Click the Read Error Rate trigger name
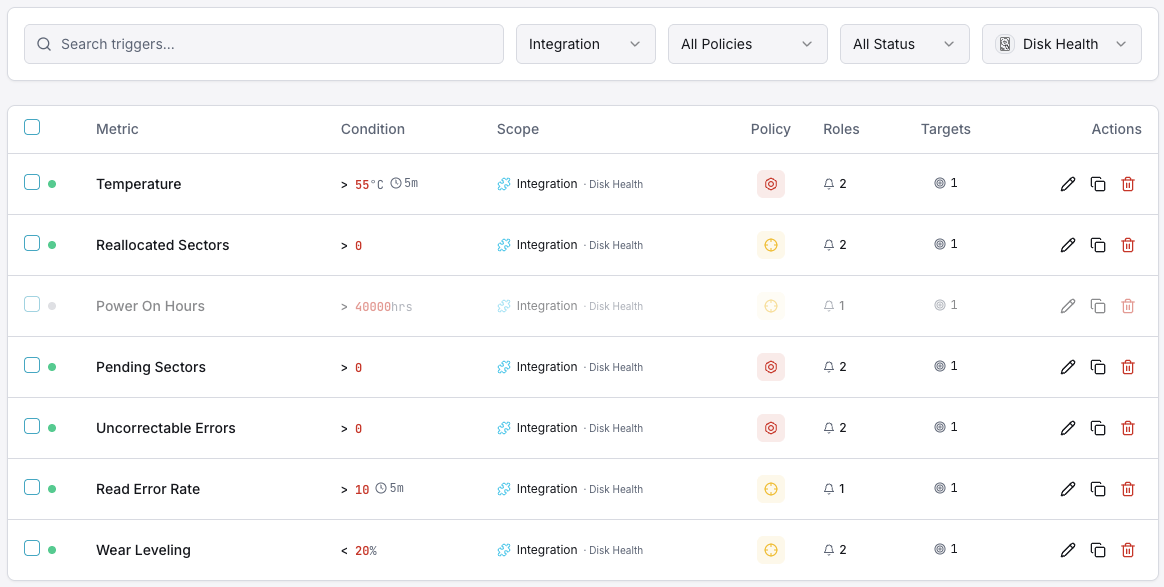Image resolution: width=1164 pixels, height=587 pixels. (148, 489)
